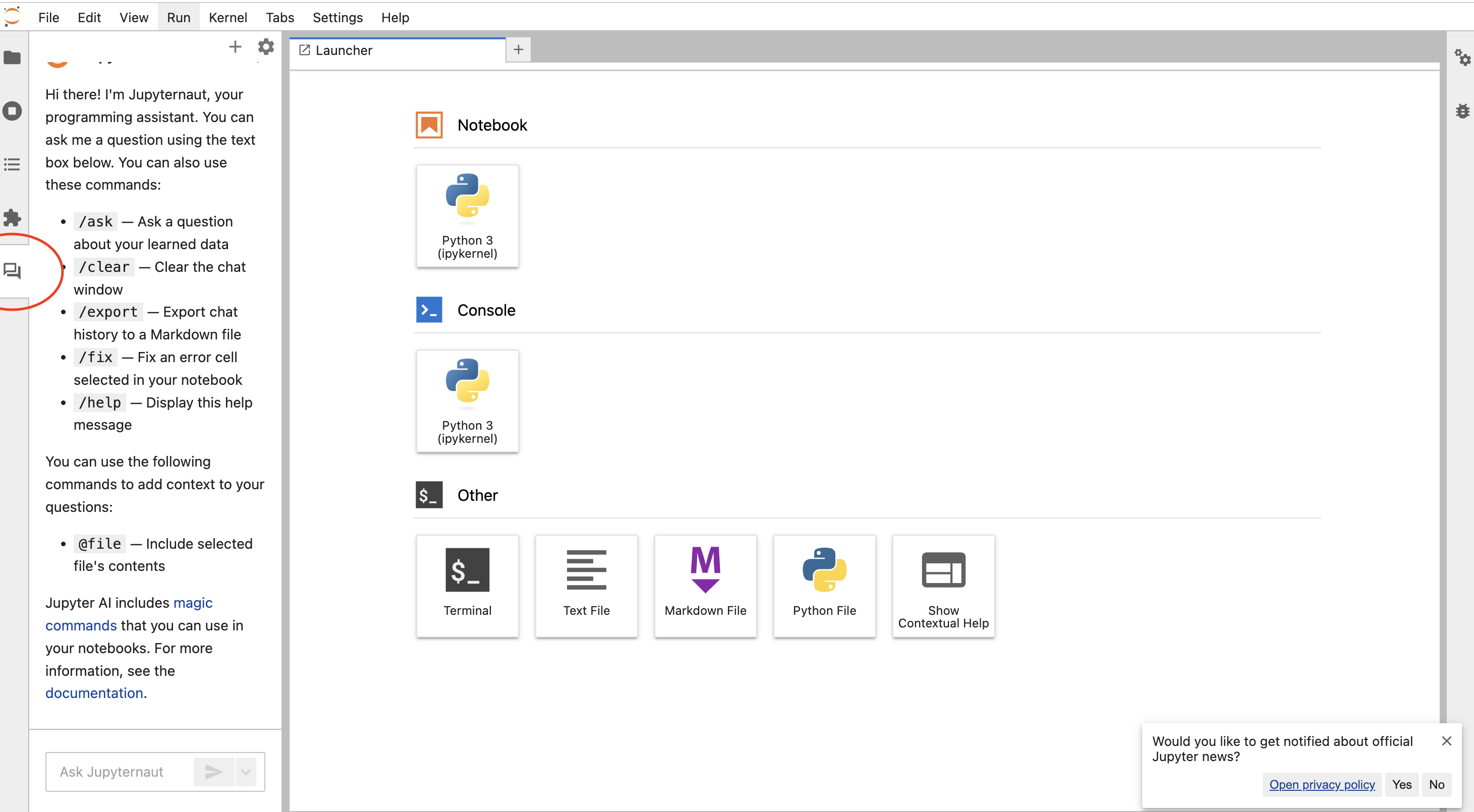The image size is (1474, 812).
Task: Open chat settings gear icon
Action: point(265,47)
